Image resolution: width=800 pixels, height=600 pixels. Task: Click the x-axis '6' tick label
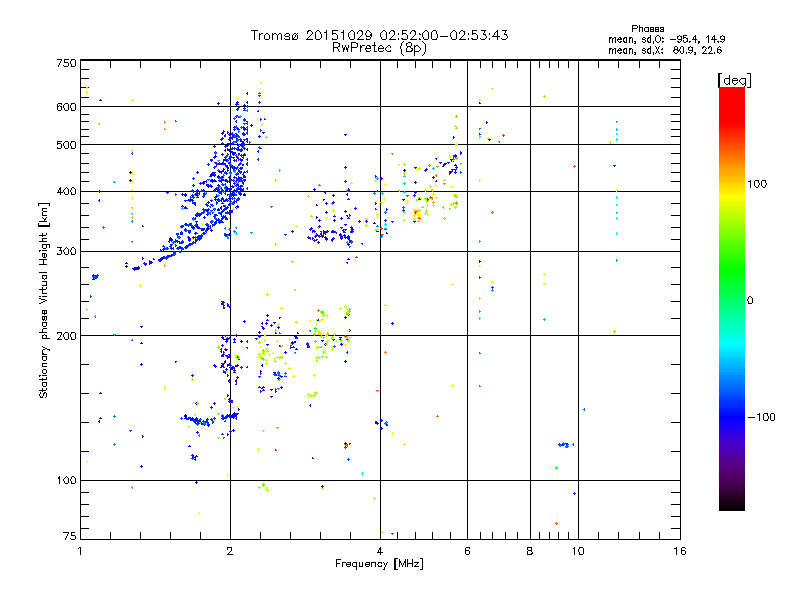(x=467, y=551)
